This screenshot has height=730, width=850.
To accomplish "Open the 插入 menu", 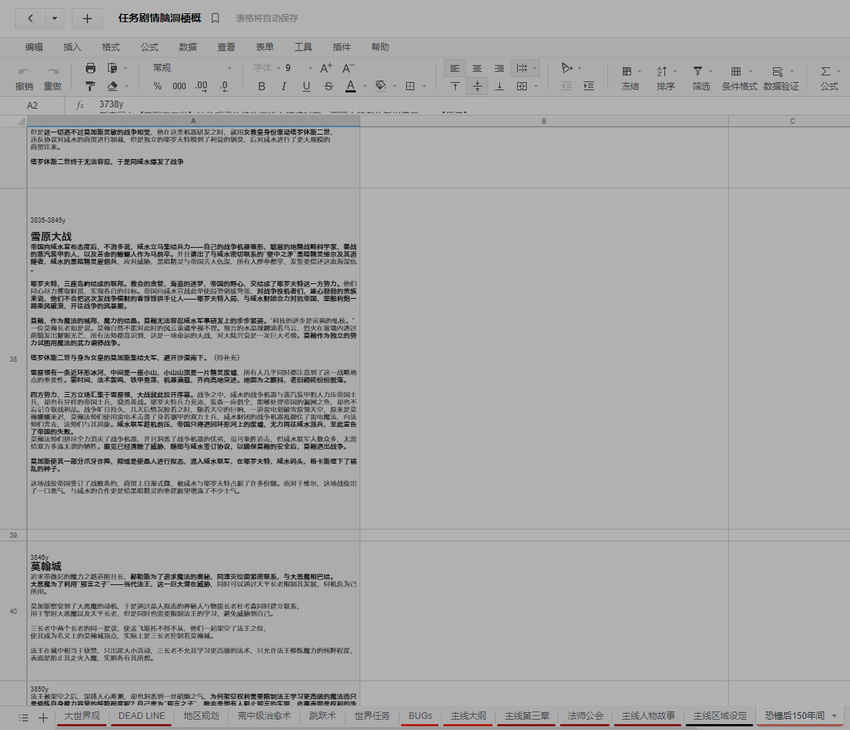I will (x=73, y=47).
